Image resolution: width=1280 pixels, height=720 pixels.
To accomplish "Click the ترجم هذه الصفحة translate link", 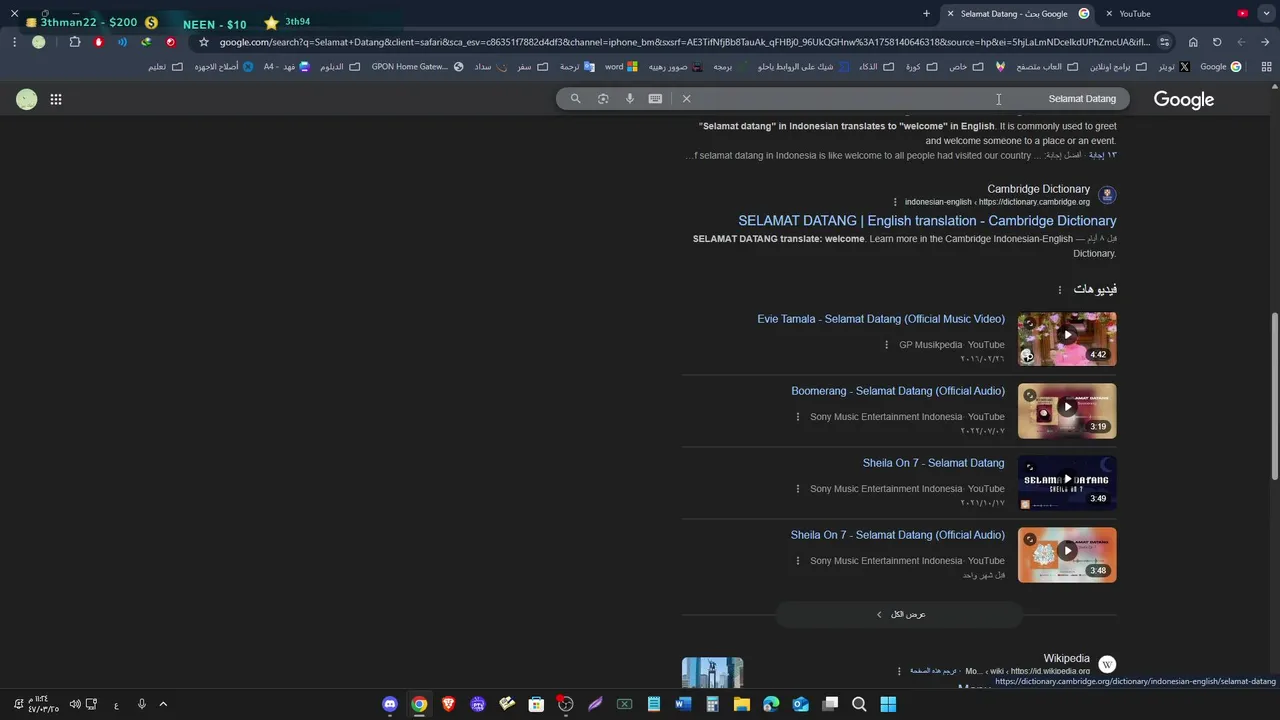I will click(934, 671).
